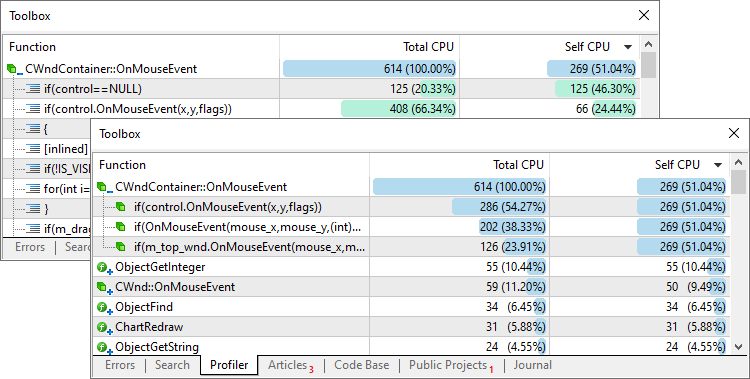Screen dimensions: 750x379
Task: Open Code Base tab
Action: (361, 365)
